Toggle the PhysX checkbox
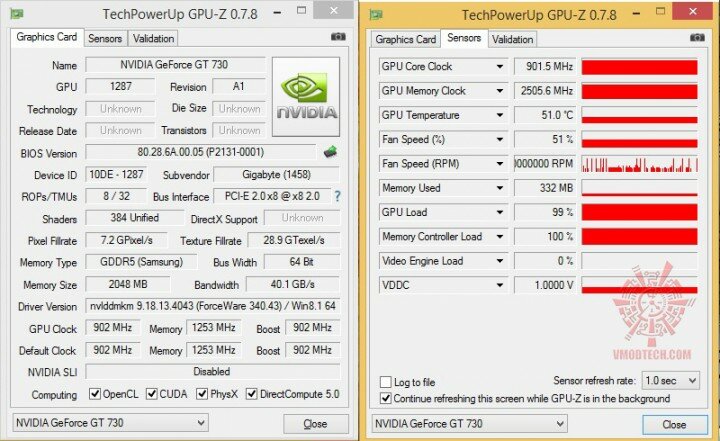720x441 pixels. (202, 394)
